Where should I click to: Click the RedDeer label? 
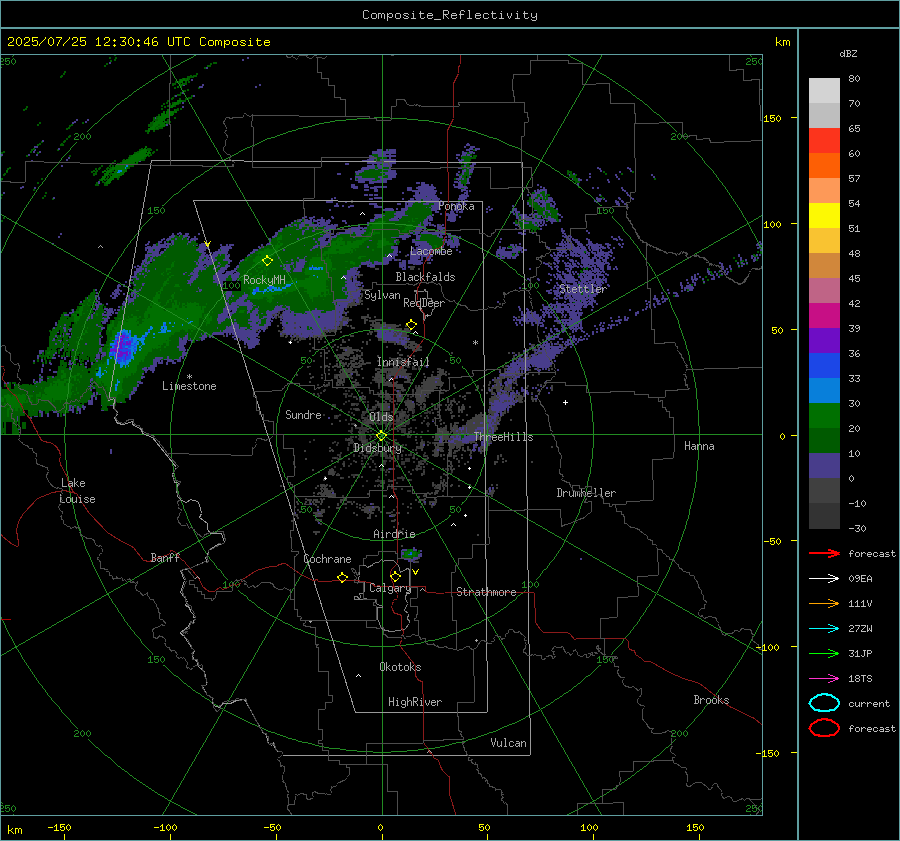tap(424, 303)
